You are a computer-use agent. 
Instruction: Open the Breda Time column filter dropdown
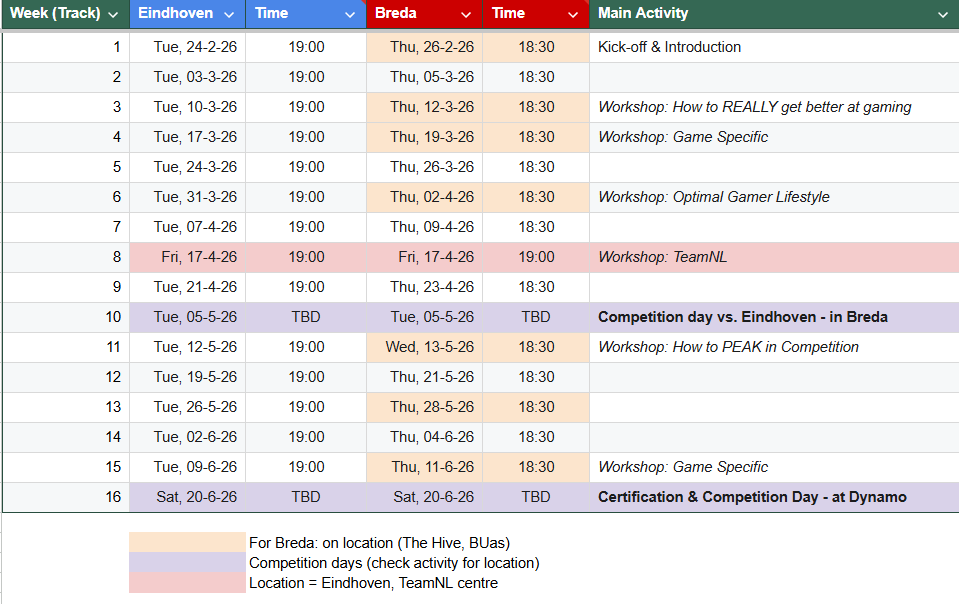pos(573,15)
